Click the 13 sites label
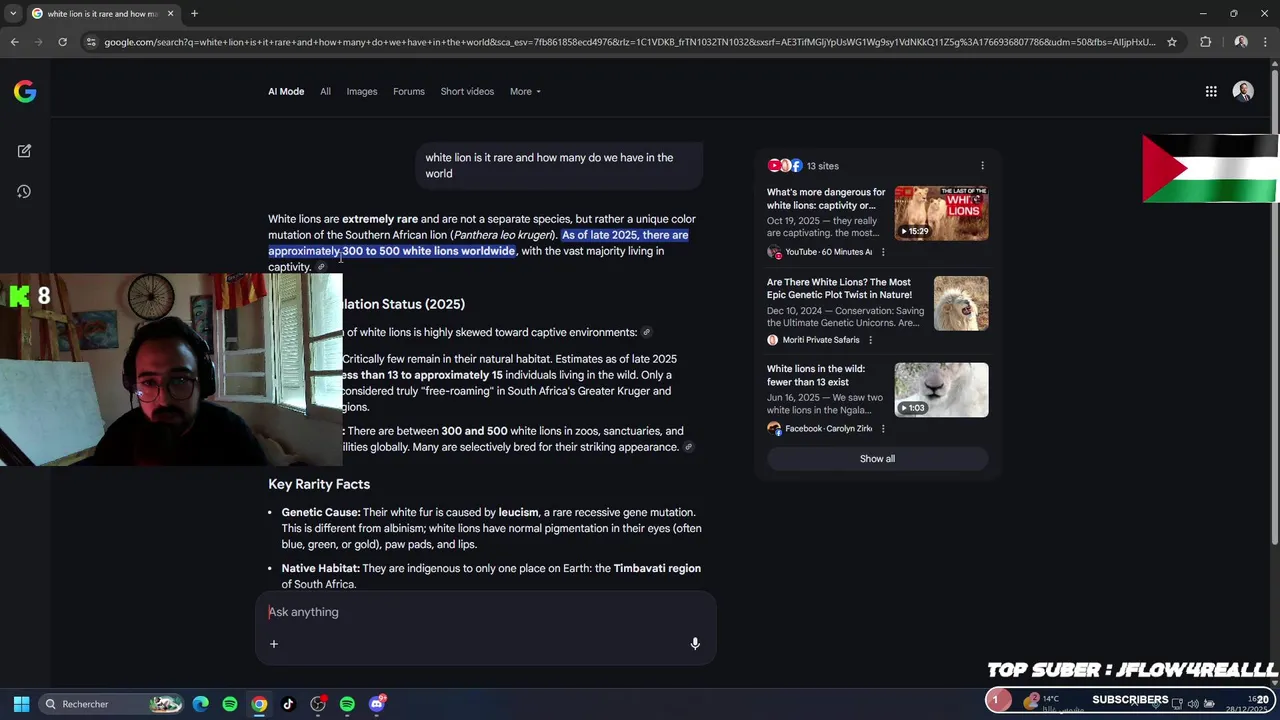Image resolution: width=1280 pixels, height=720 pixels. coord(822,166)
